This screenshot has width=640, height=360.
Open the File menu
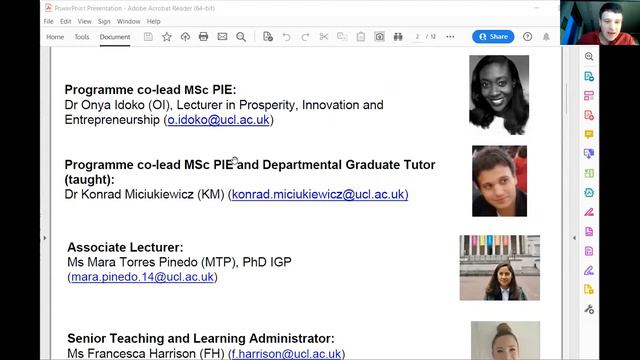49,21
